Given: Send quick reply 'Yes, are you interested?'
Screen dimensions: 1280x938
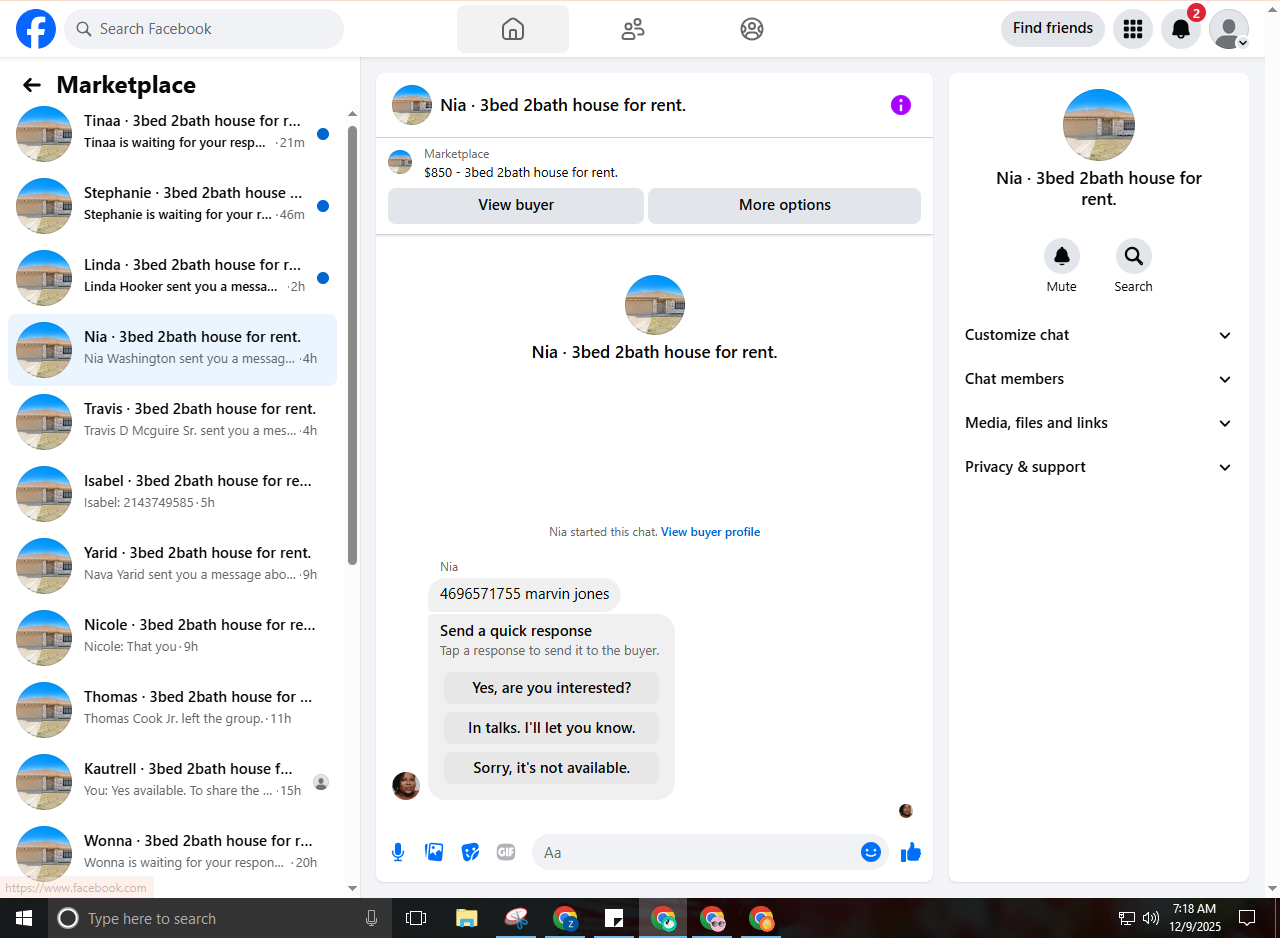Looking at the screenshot, I should tap(552, 688).
